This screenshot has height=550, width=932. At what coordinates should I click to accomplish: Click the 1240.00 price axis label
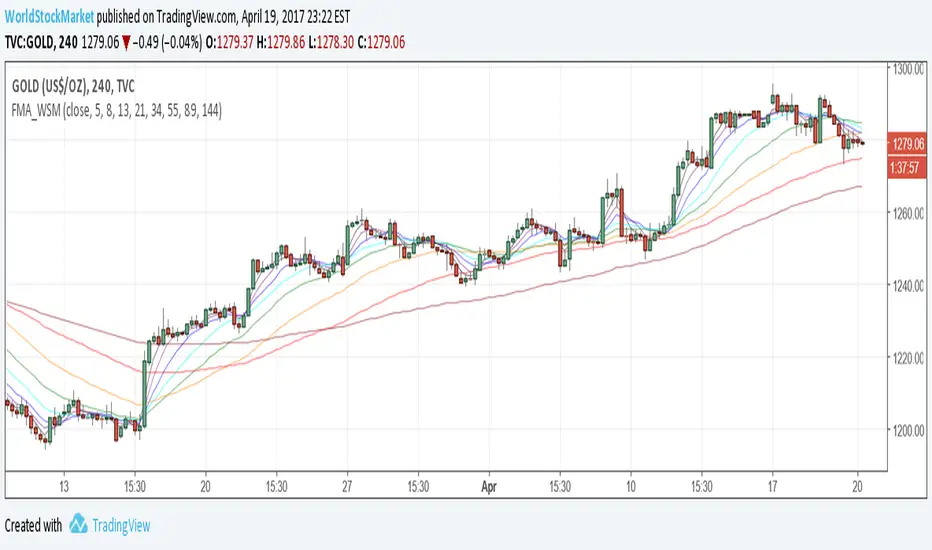(x=908, y=286)
